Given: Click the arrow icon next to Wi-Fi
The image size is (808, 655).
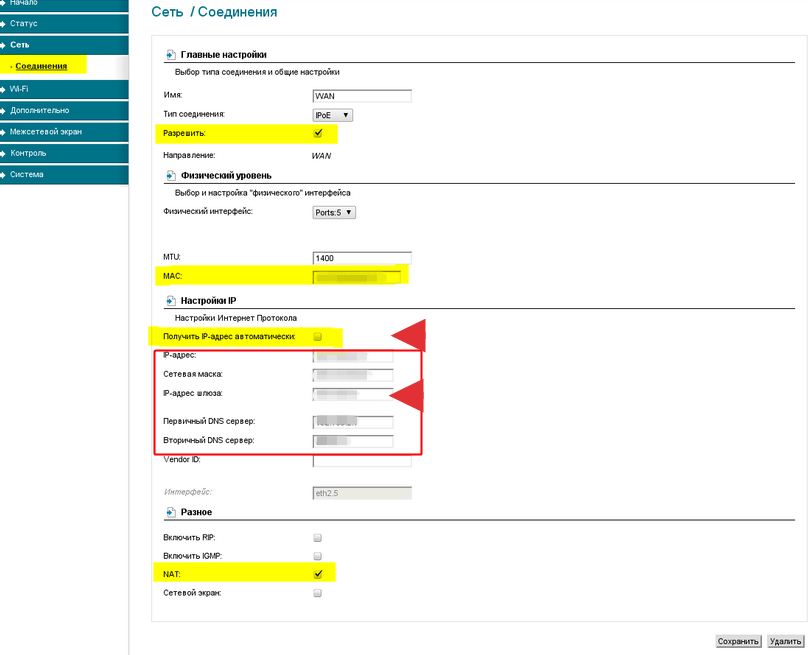Looking at the screenshot, I should (4, 89).
